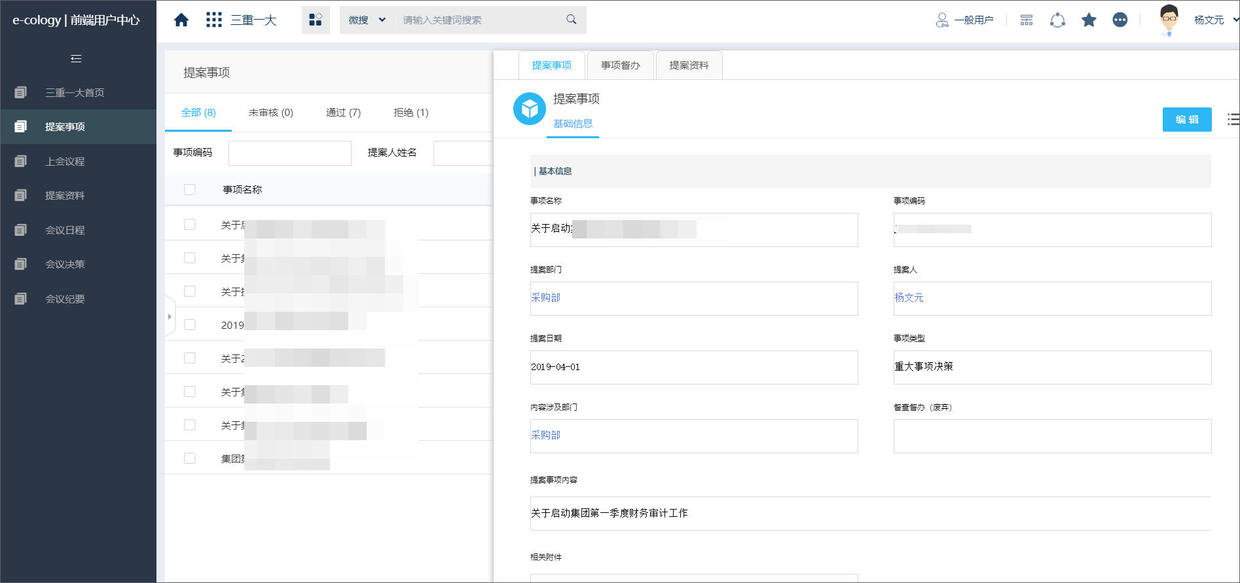Click the search magnifier icon in search bar

(571, 19)
